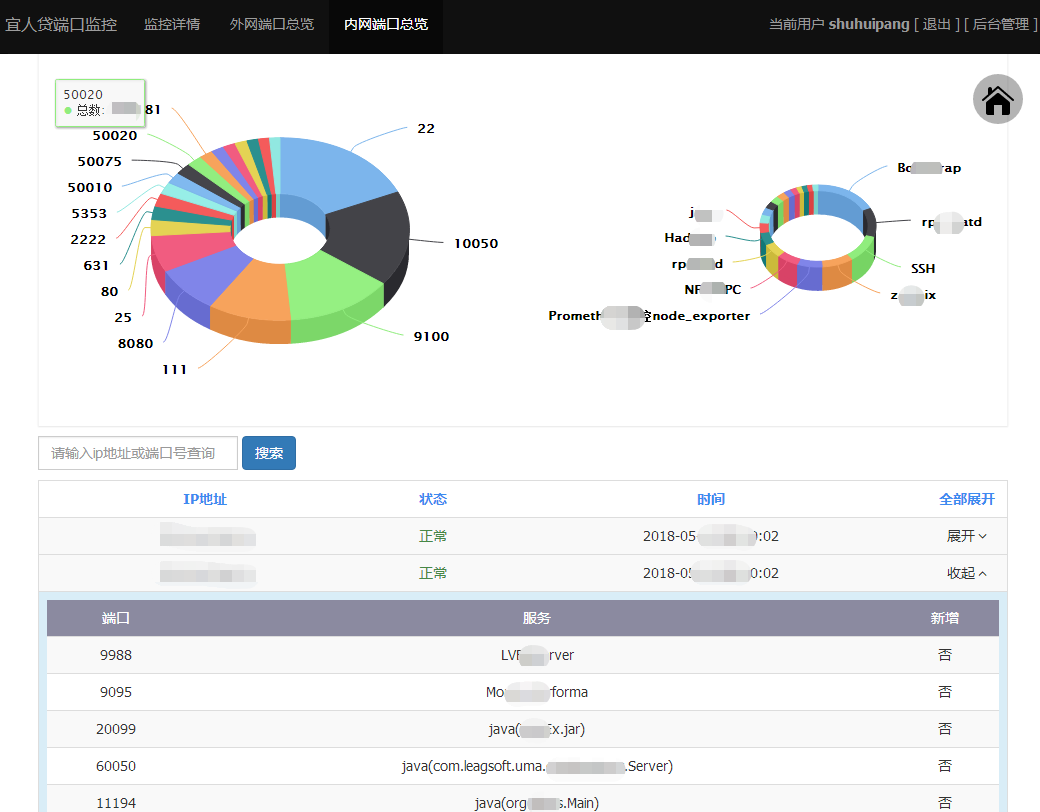Viewport: 1040px width, 812px height.
Task: Click the home icon button
Action: (x=998, y=100)
